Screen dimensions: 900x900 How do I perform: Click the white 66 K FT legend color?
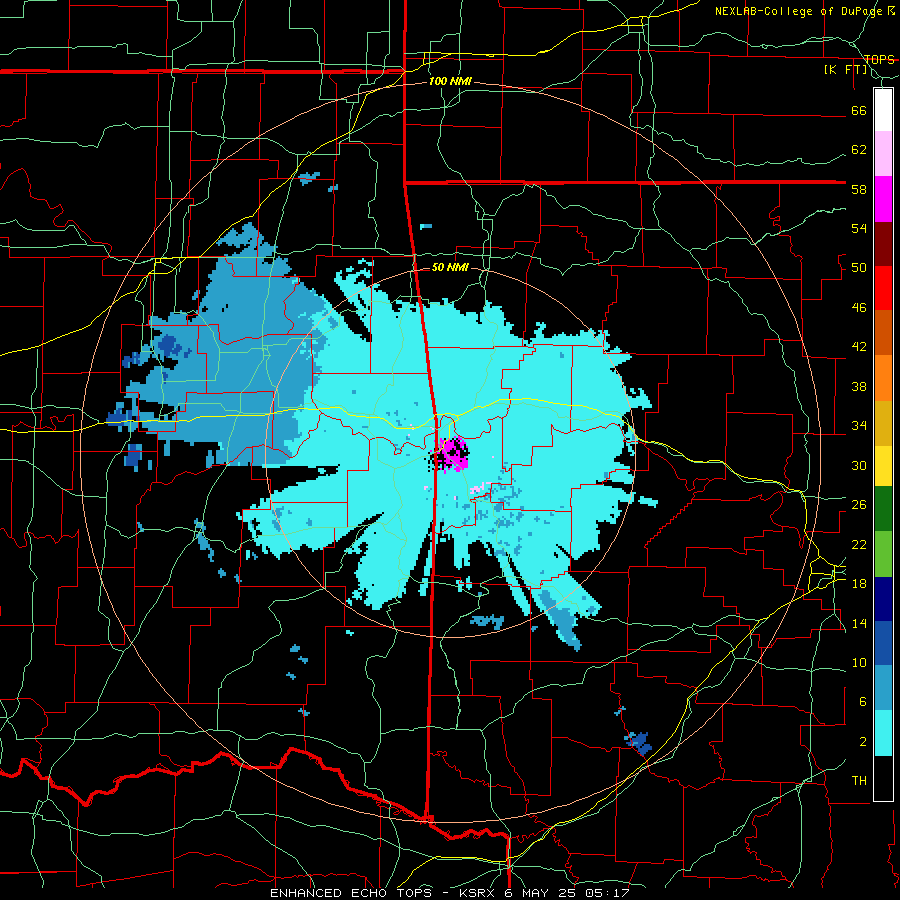[x=883, y=110]
